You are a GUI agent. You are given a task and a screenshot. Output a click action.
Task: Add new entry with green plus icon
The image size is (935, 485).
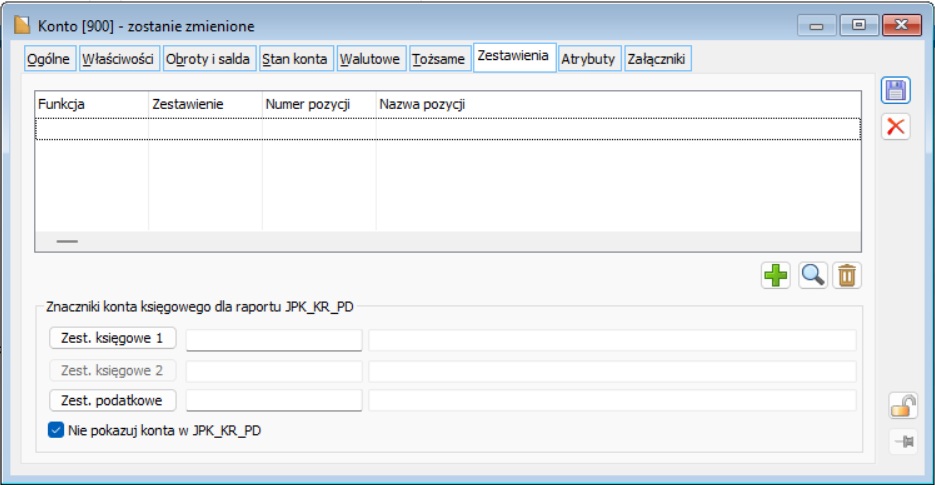[x=775, y=275]
